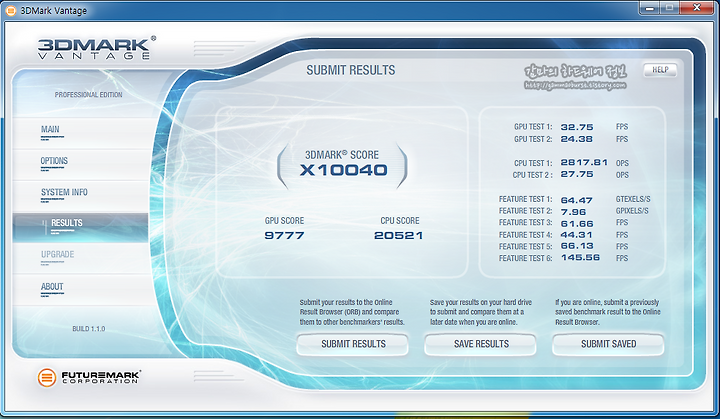The image size is (720, 419).
Task: Click the Submit Results button
Action: [353, 344]
